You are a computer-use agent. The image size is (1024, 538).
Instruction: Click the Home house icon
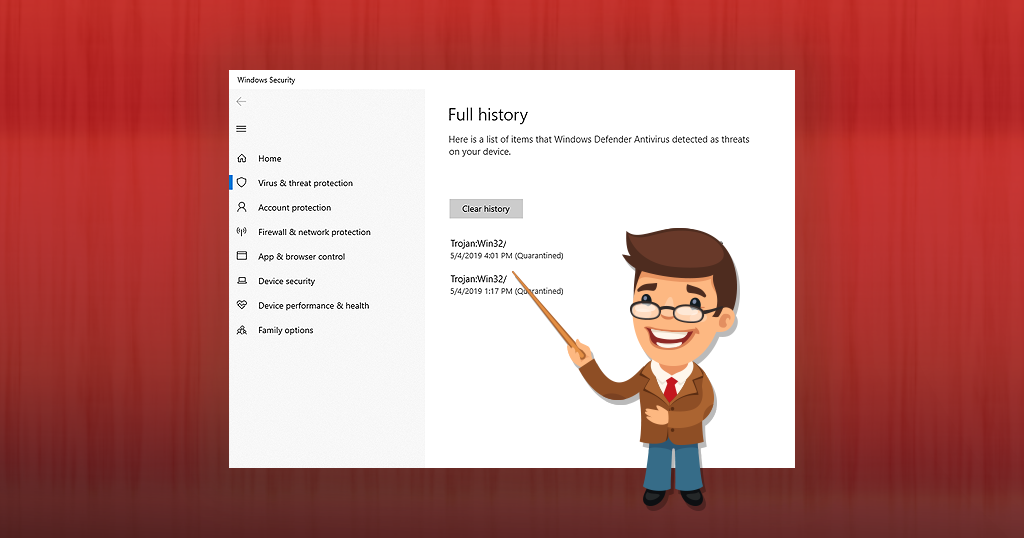[x=241, y=159]
